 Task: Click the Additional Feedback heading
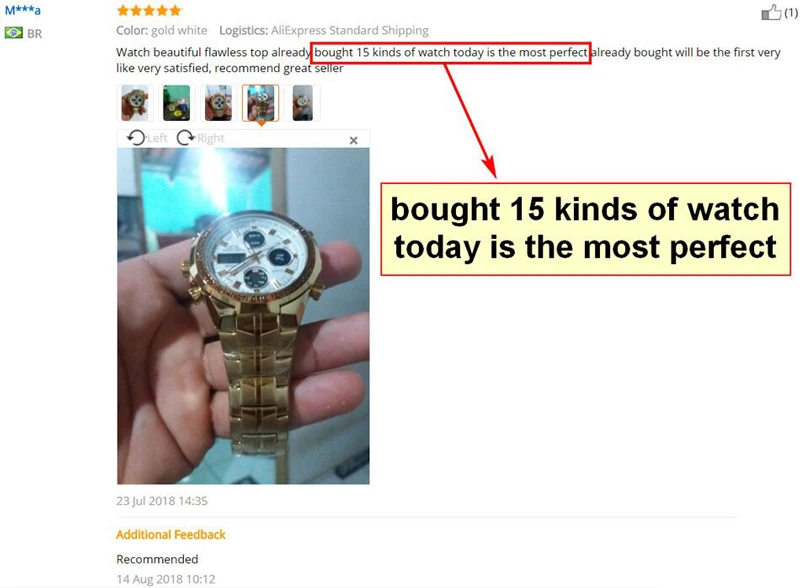[171, 534]
